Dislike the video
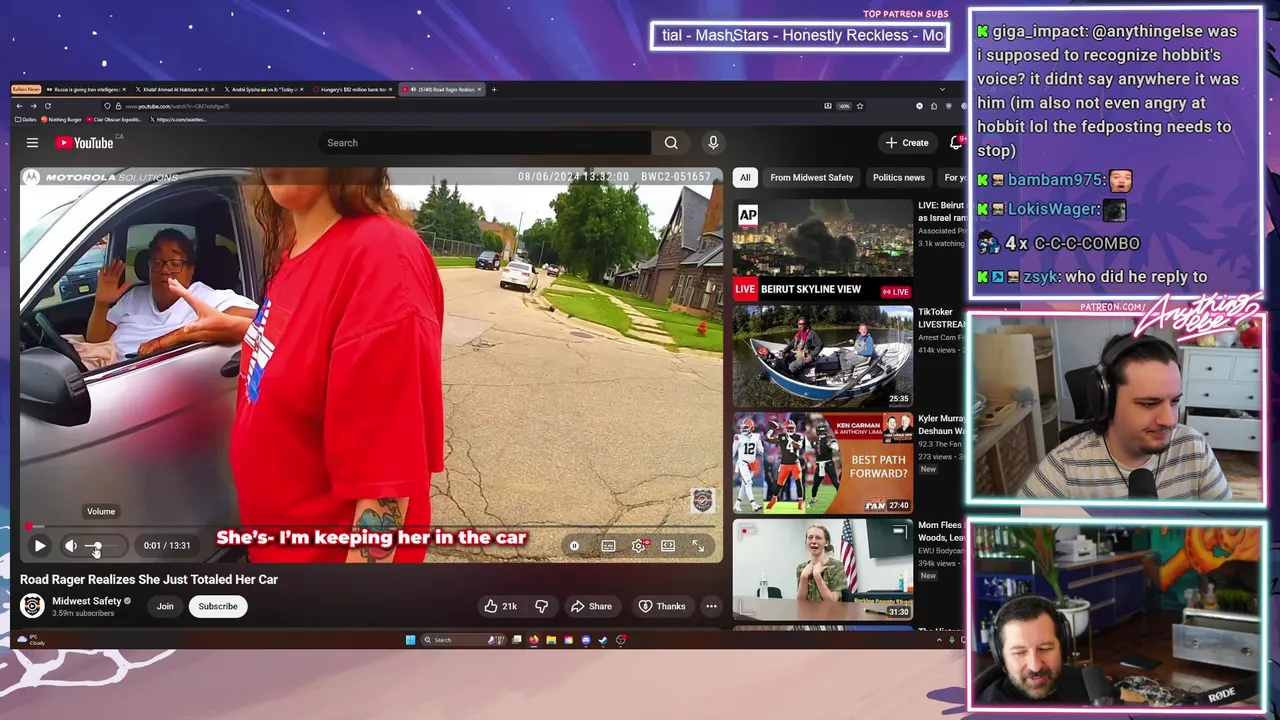Screen dimensions: 1280x720 coord(541,606)
